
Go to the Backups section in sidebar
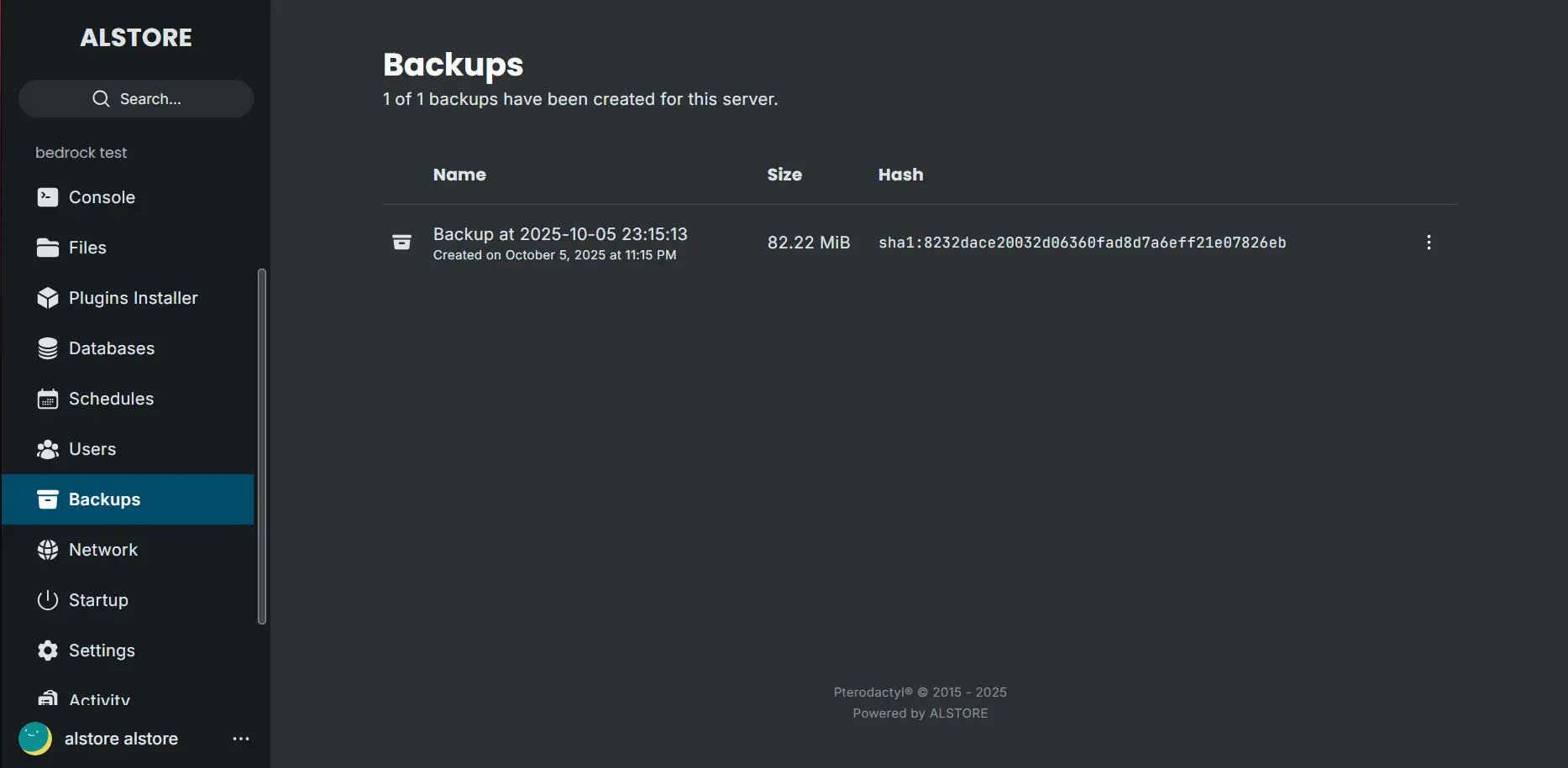point(104,499)
